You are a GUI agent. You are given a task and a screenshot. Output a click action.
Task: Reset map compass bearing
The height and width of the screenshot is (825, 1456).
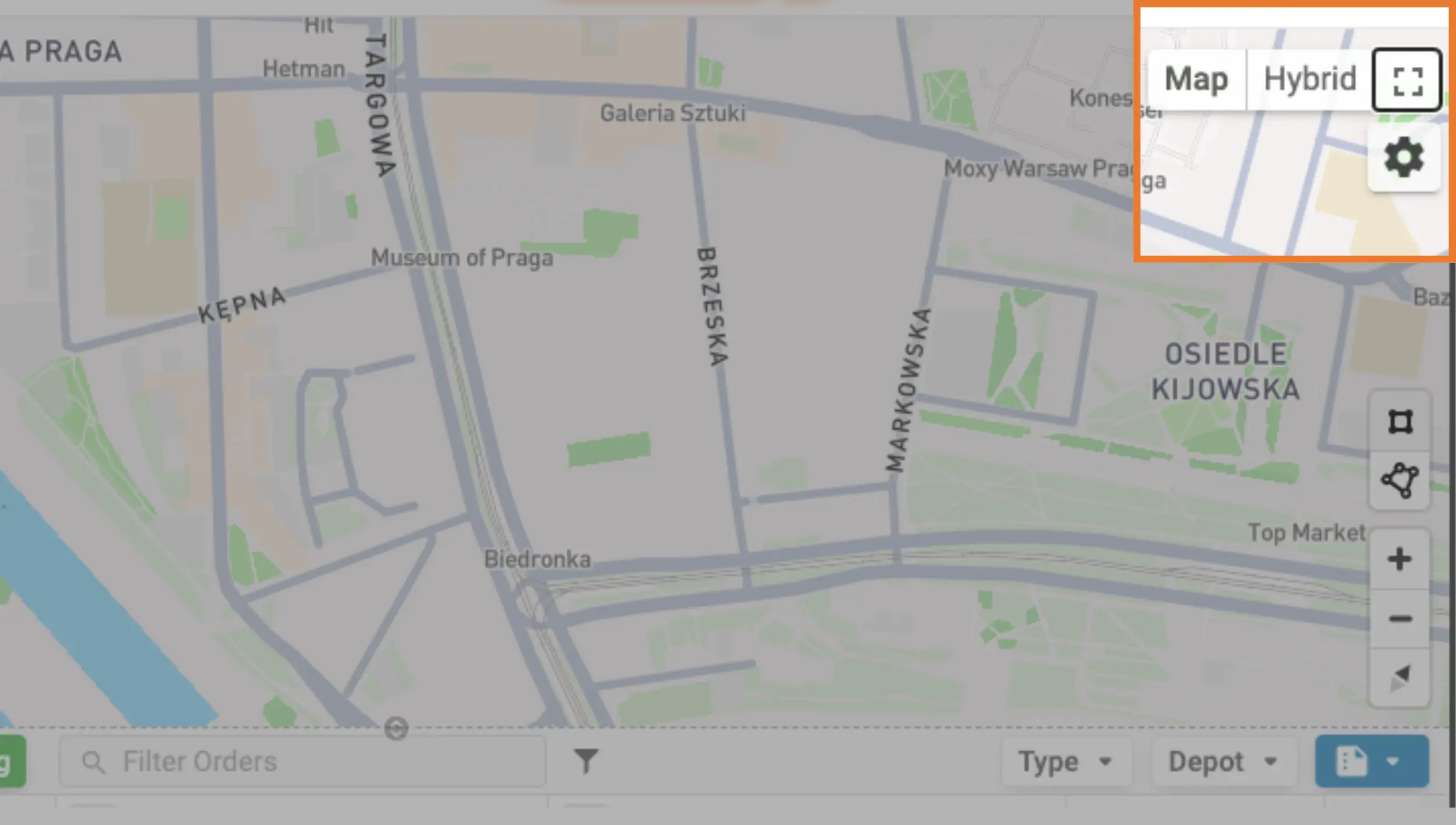click(1400, 677)
